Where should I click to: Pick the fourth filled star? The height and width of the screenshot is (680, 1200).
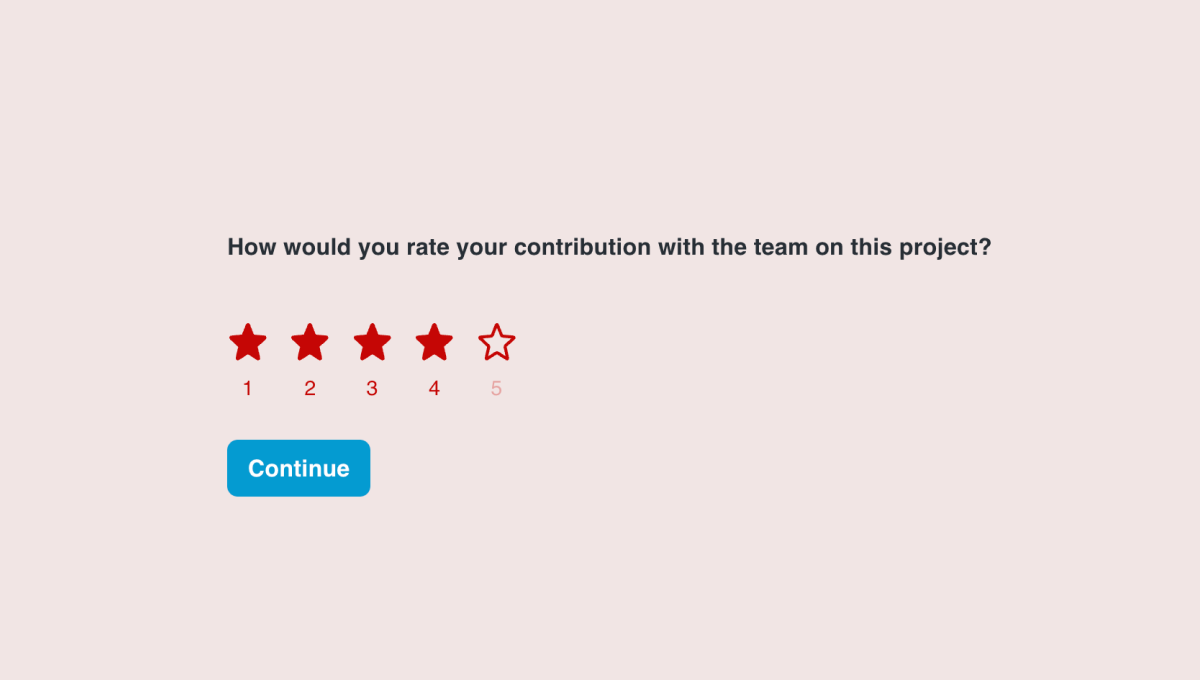pyautogui.click(x=434, y=342)
